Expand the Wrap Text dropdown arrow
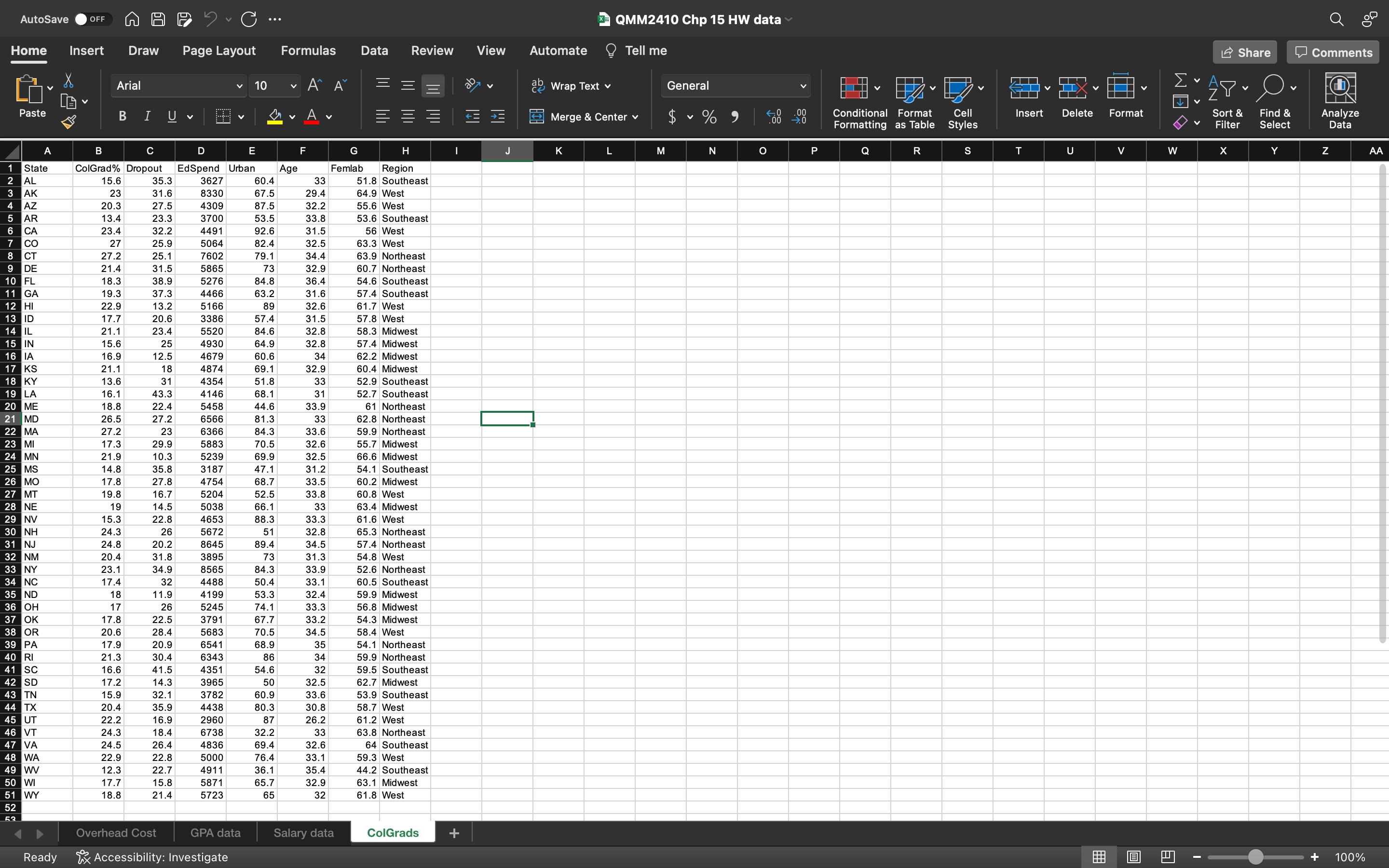This screenshot has height=868, width=1389. tap(608, 86)
